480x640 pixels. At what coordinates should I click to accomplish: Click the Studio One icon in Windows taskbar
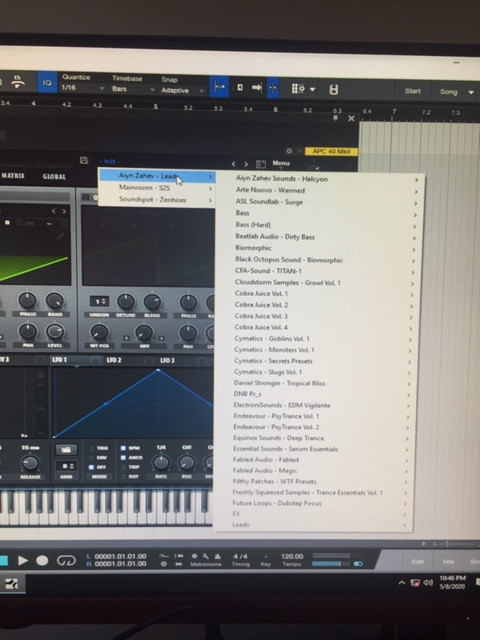pos(11,584)
